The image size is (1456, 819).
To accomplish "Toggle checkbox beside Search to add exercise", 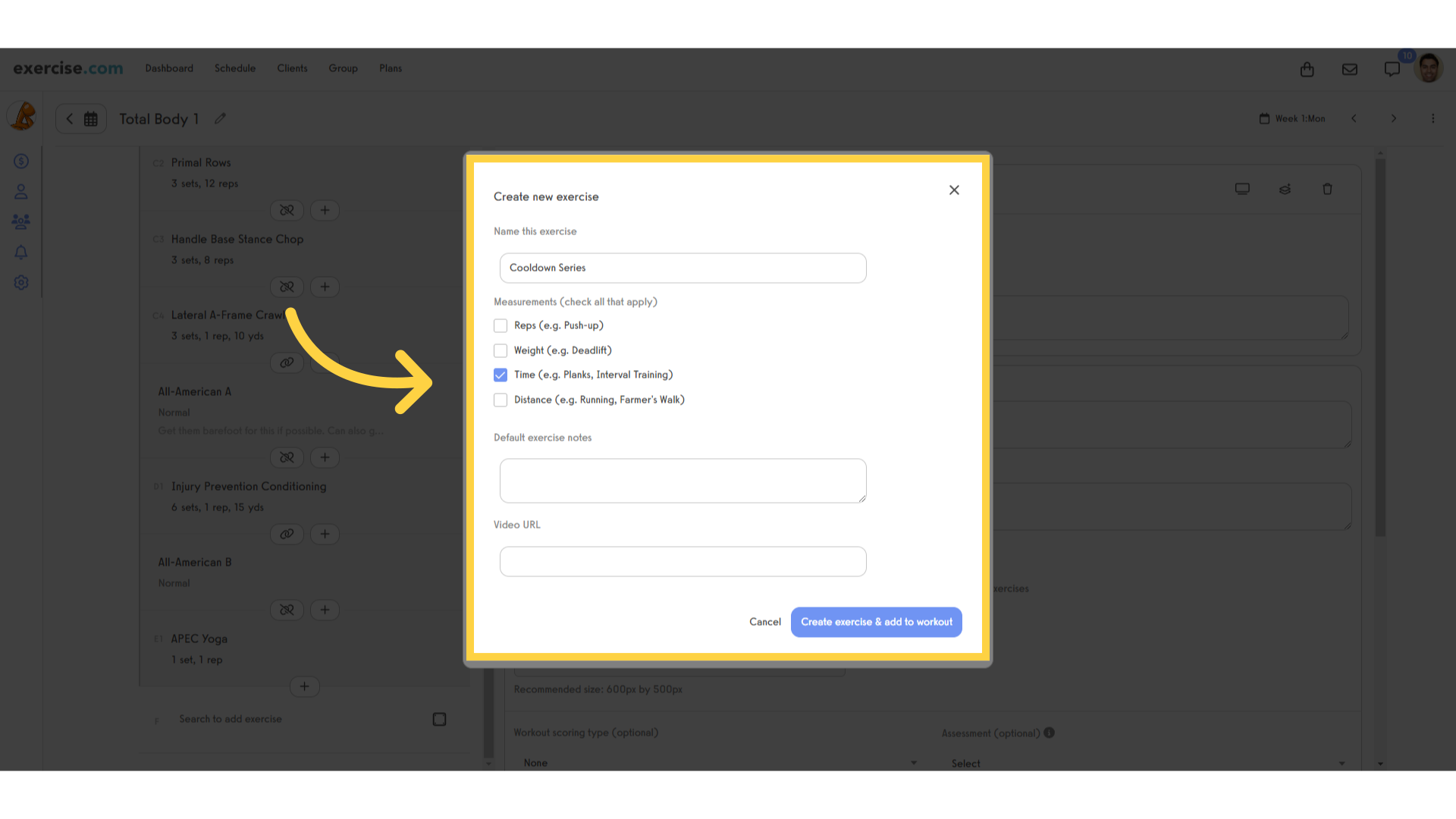I will tap(439, 719).
